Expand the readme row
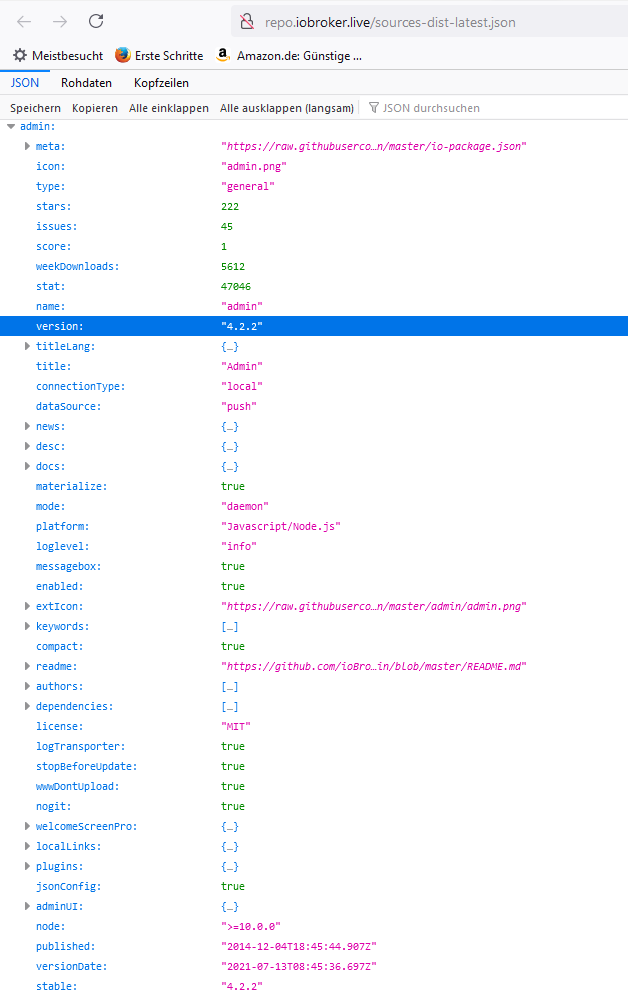The image size is (628, 995). [27, 666]
